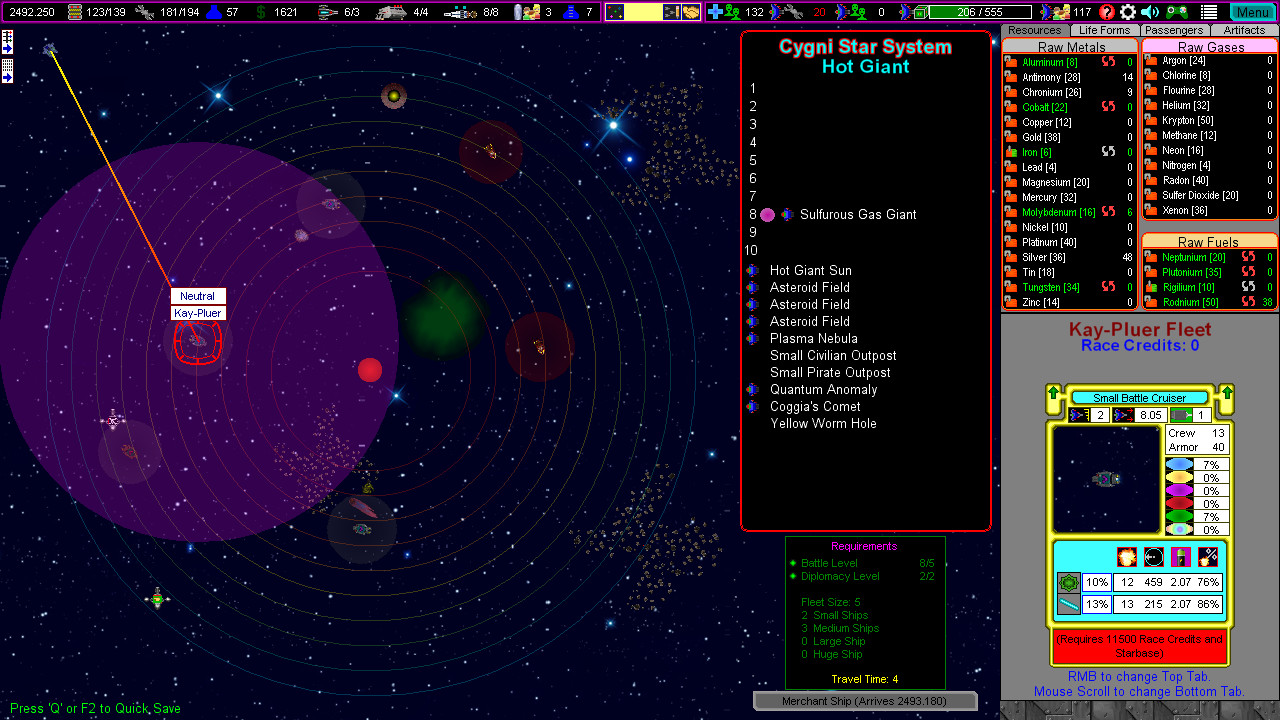
Task: Click the green dollar credits icon in the top bar
Action: coord(261,12)
